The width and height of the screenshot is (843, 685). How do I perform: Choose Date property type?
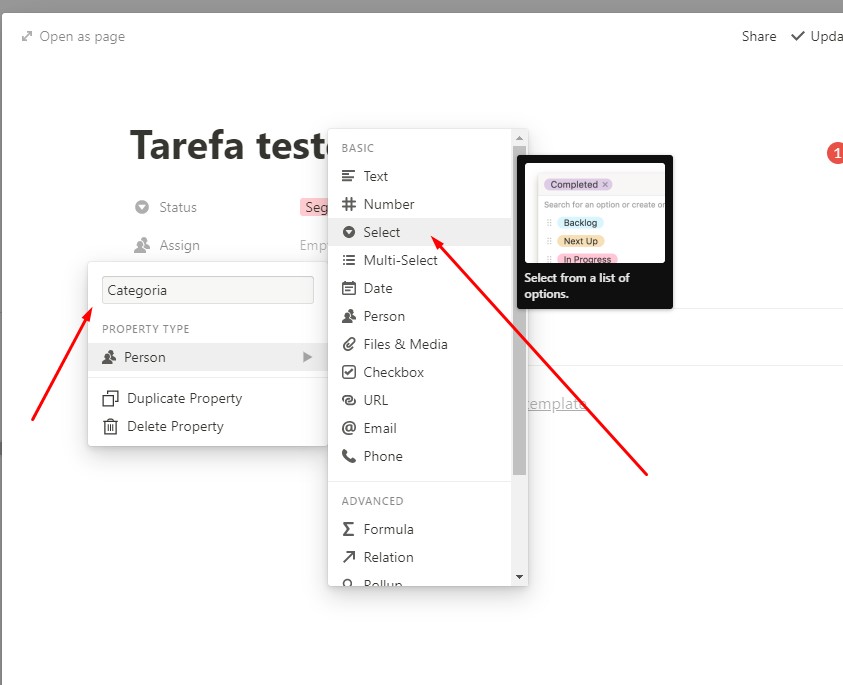(x=420, y=288)
